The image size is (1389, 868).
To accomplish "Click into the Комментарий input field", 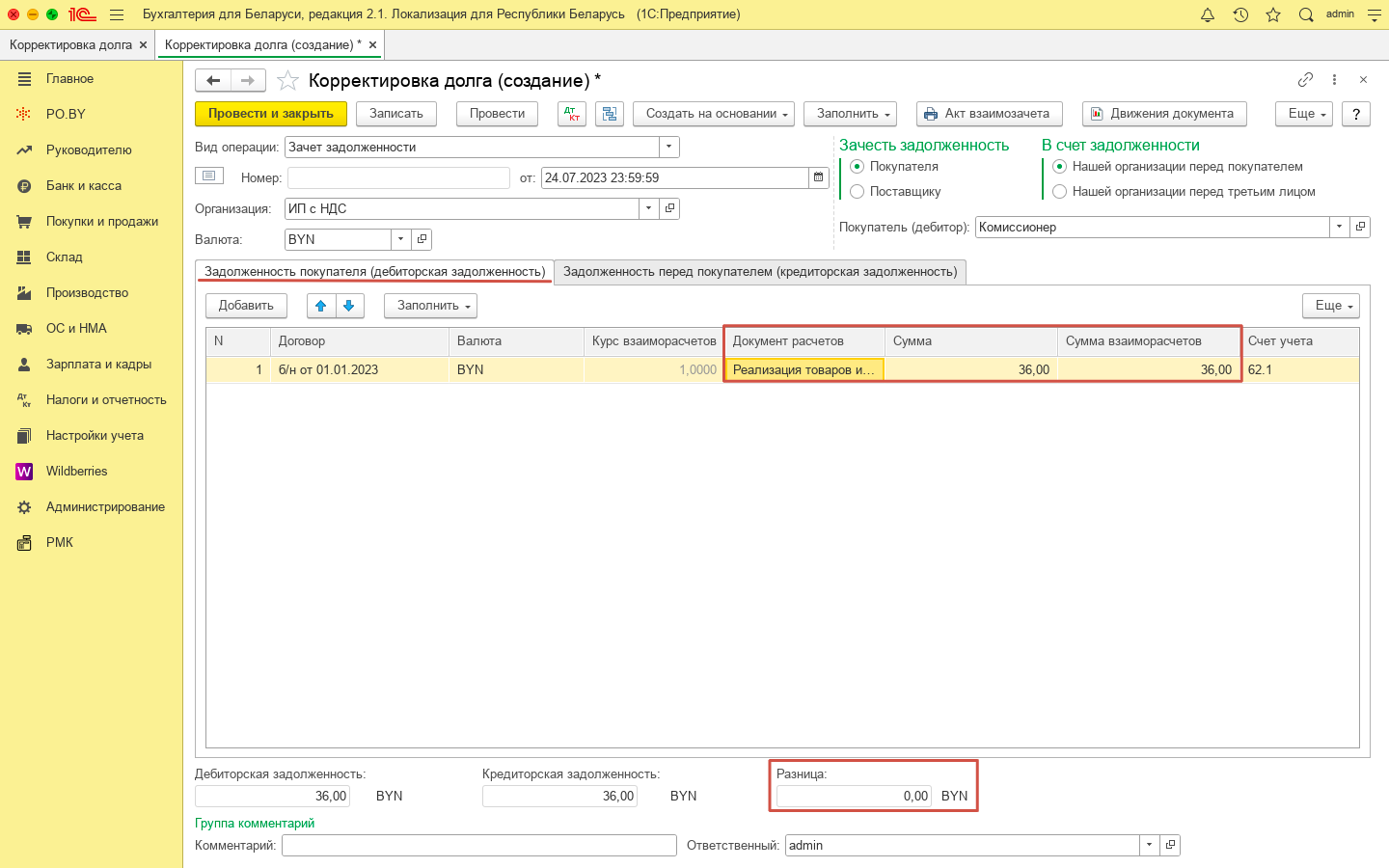I will point(478,845).
